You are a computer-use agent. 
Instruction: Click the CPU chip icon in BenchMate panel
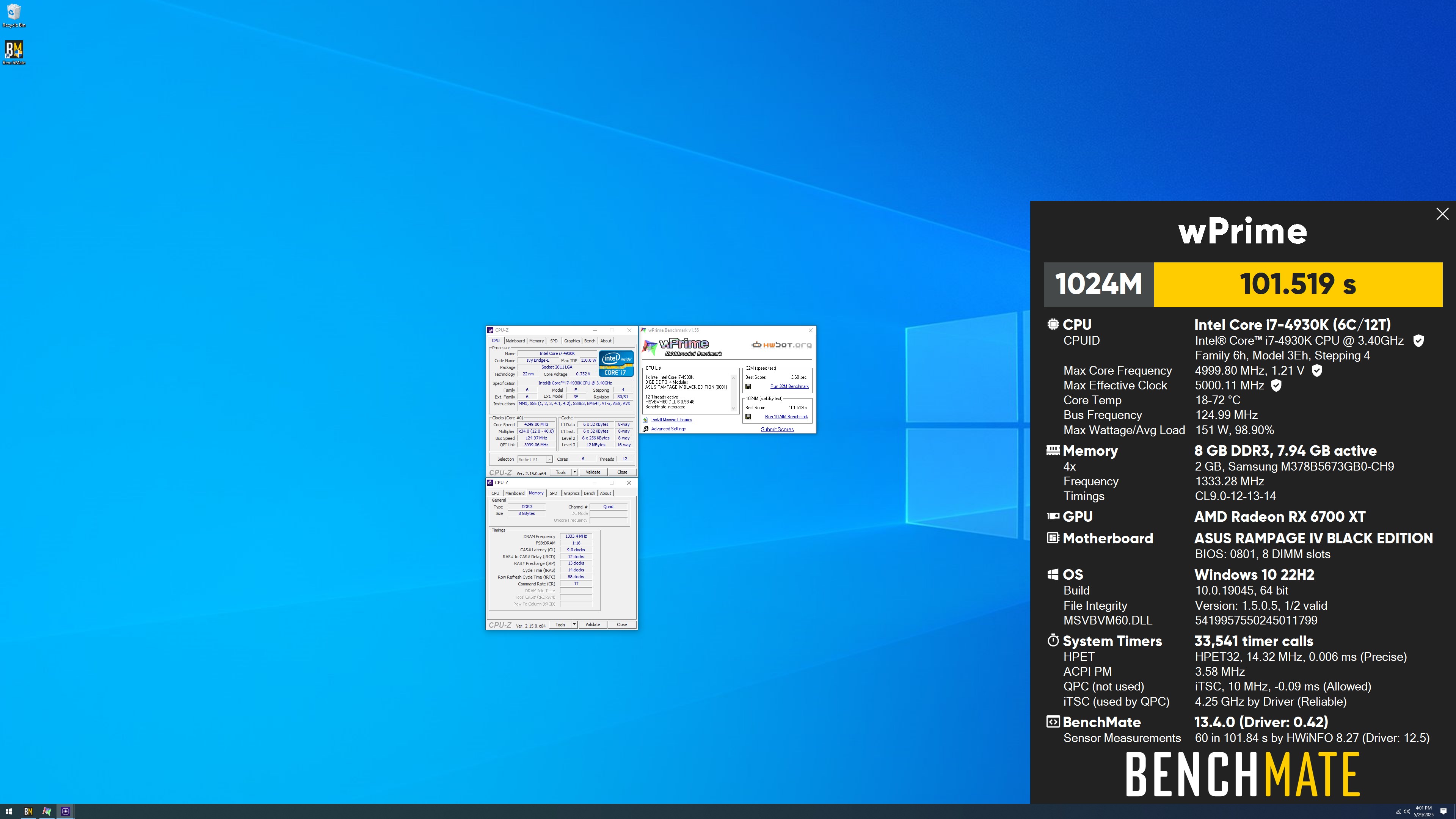[x=1053, y=325]
